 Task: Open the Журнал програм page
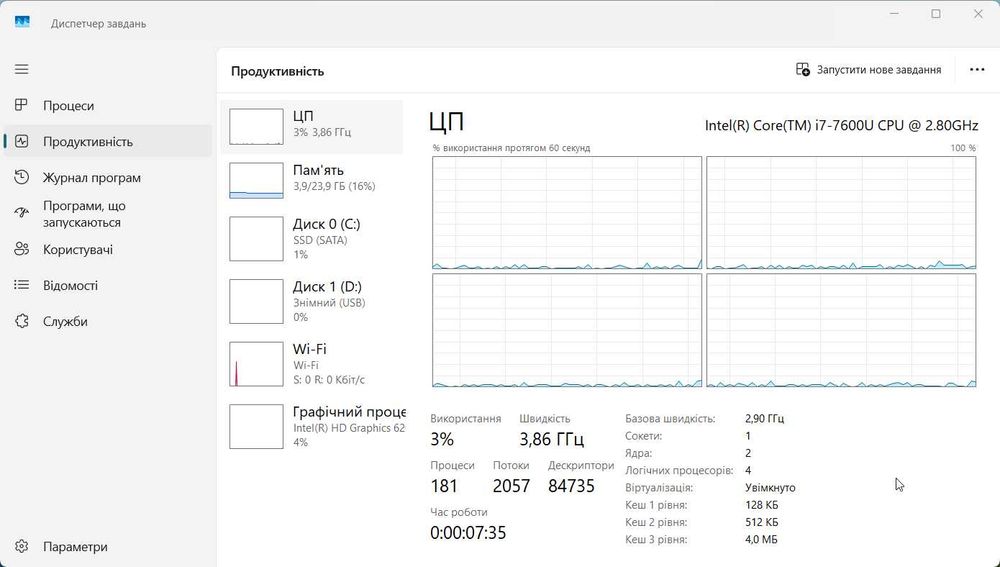click(108, 177)
